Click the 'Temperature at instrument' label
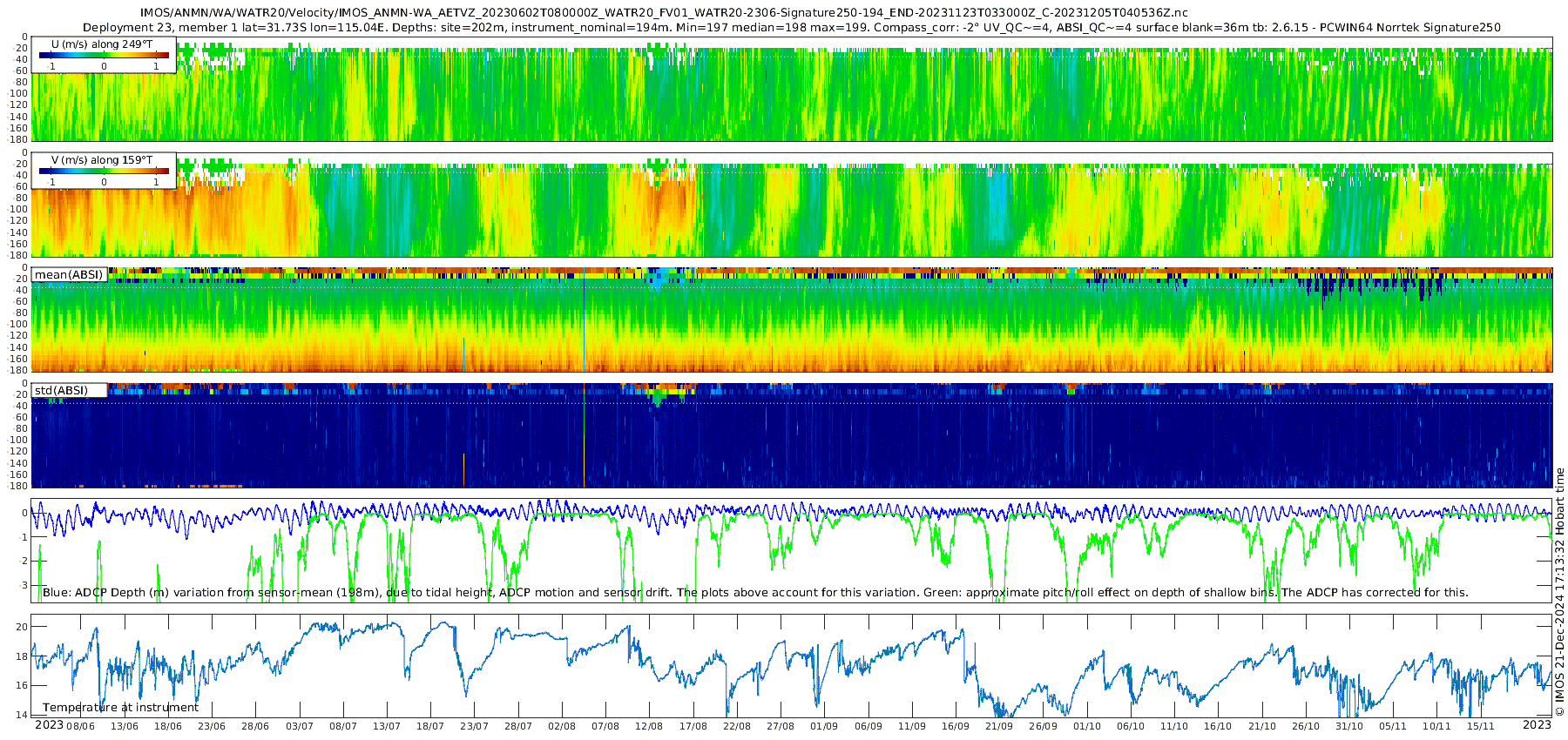 [x=120, y=708]
